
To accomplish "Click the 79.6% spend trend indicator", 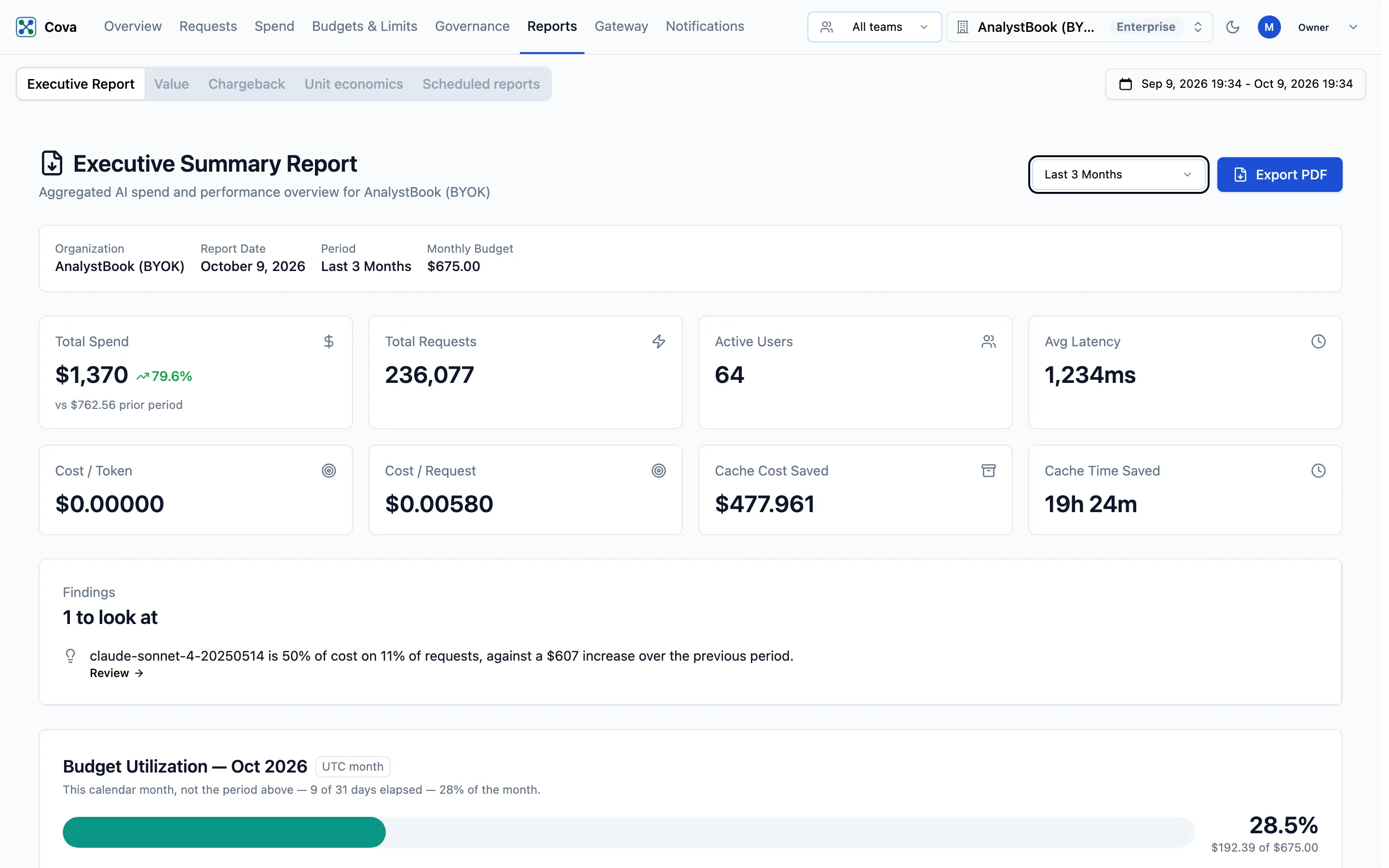I will coord(164,376).
